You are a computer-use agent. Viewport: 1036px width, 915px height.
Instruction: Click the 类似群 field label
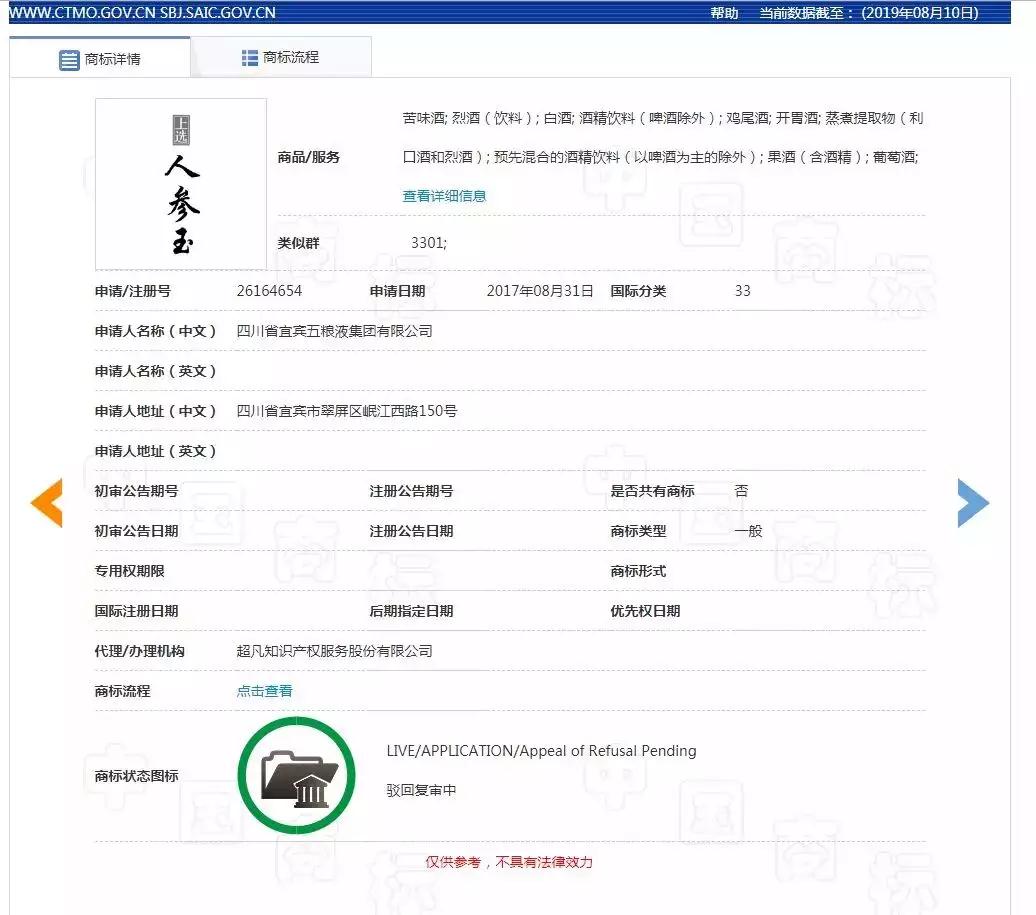tap(299, 243)
